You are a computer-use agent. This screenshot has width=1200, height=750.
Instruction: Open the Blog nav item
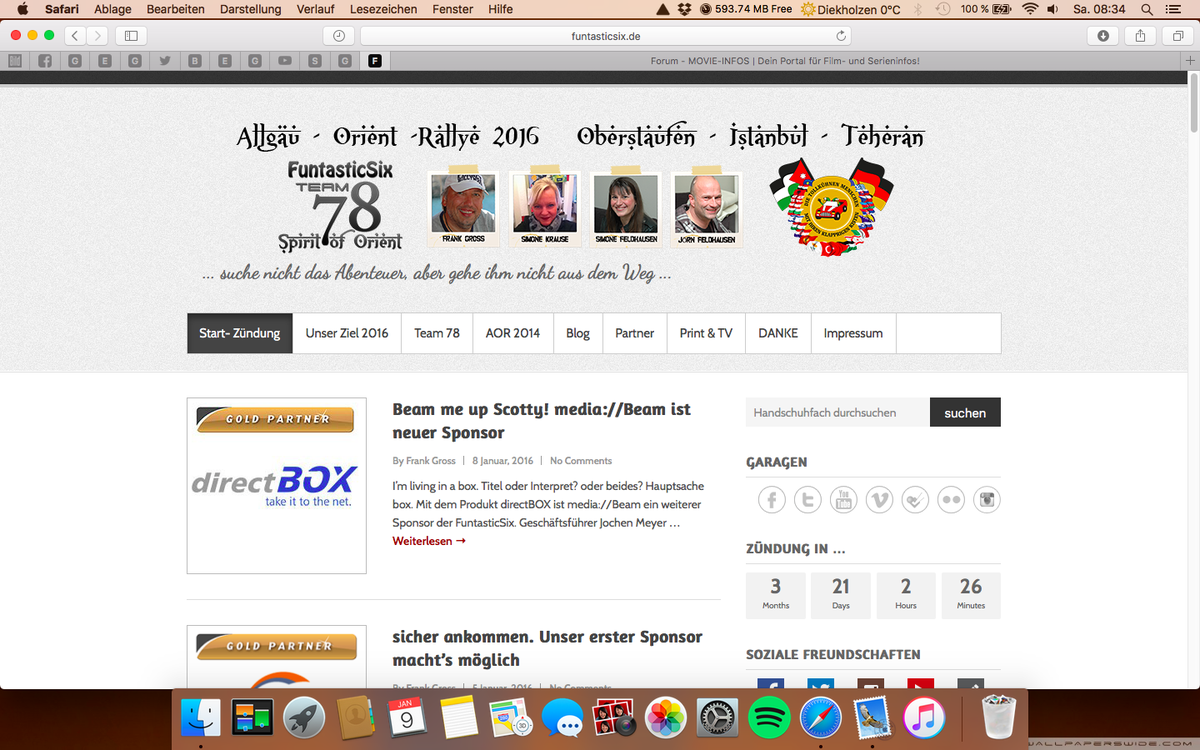point(578,333)
